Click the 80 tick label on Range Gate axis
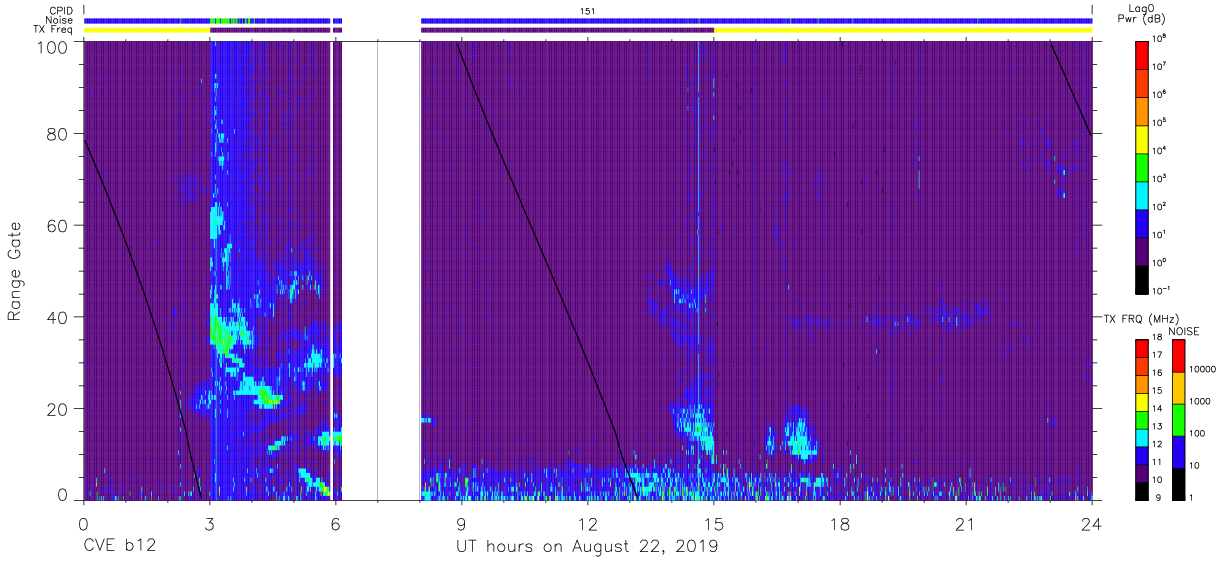 [x=58, y=133]
